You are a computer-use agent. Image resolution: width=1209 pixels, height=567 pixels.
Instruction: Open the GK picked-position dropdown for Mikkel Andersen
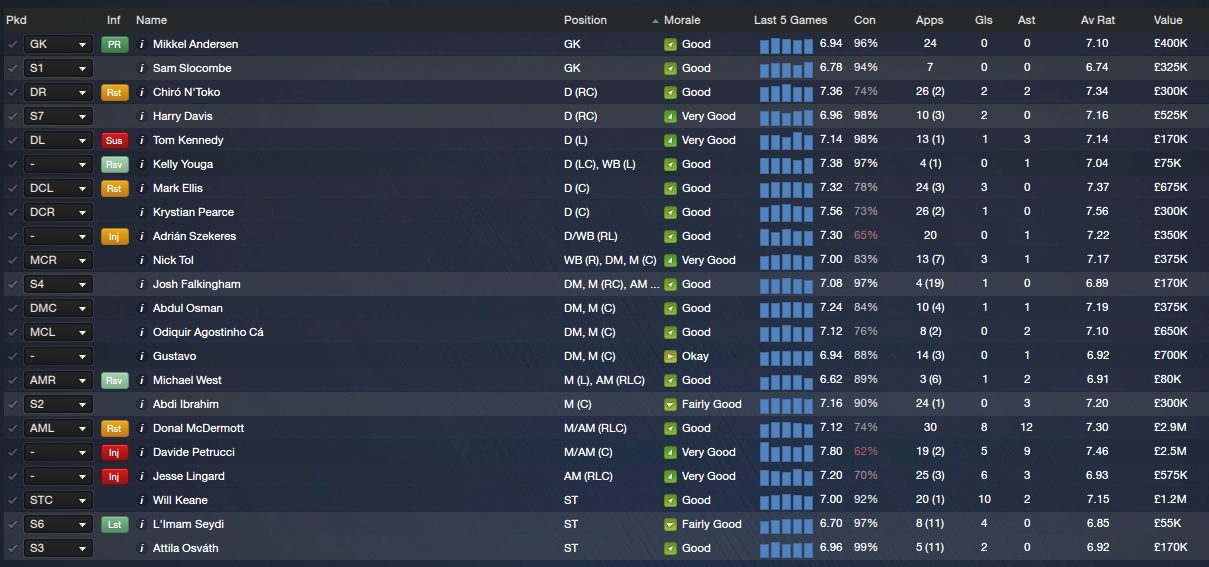[x=58, y=44]
